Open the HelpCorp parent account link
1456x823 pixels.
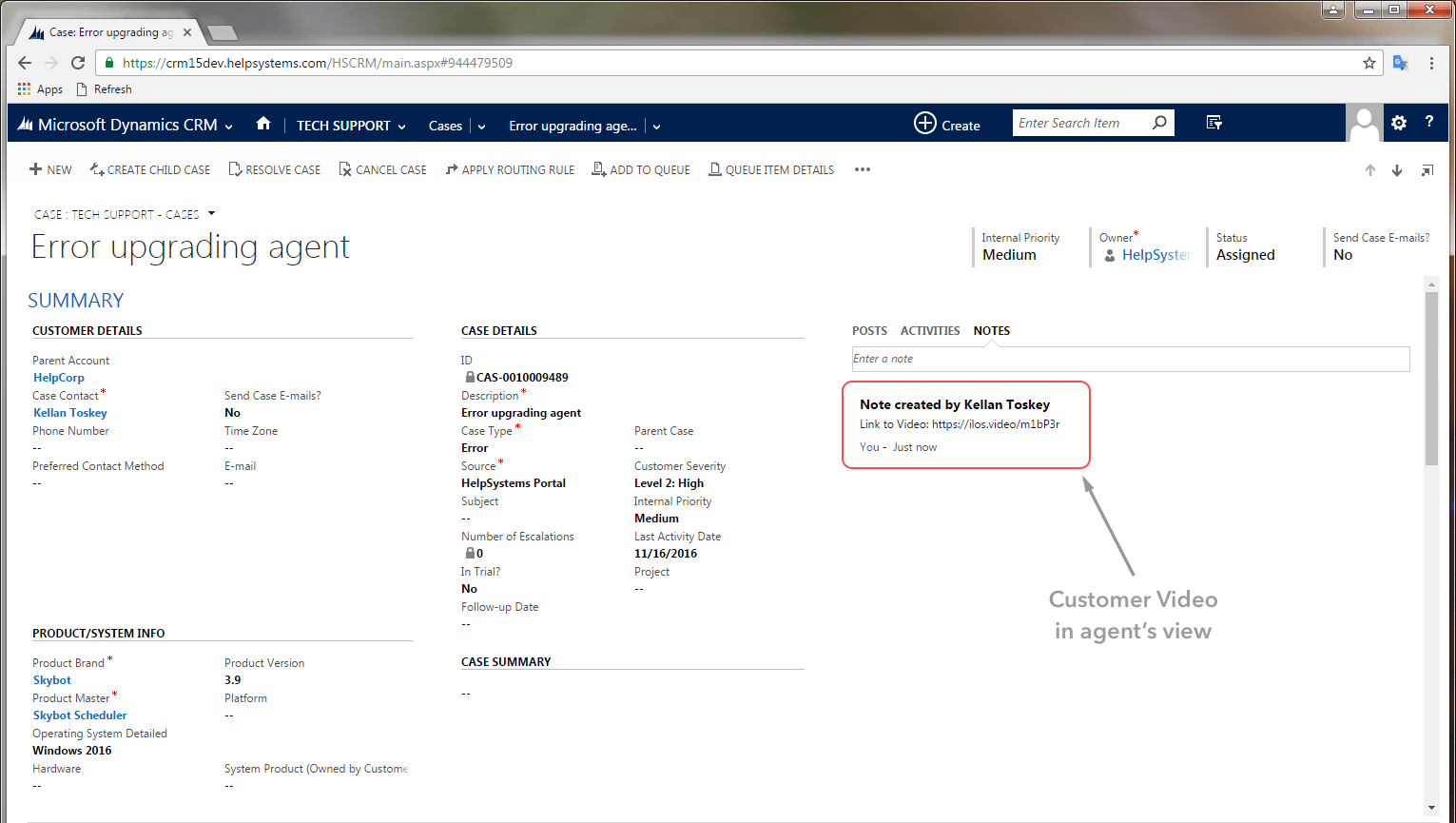59,378
